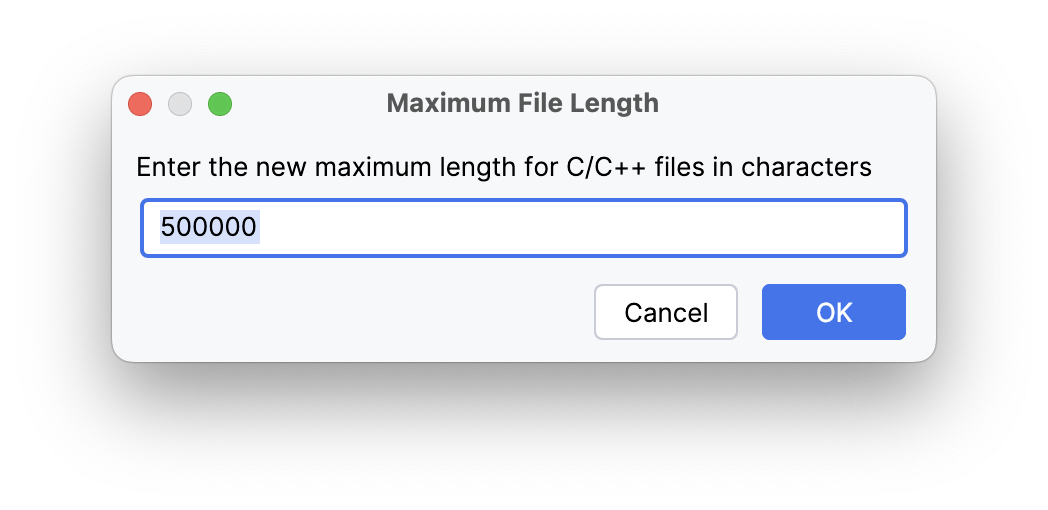Click the dialog title bar text
Screen dimensions: 1048x510
[x=522, y=103]
